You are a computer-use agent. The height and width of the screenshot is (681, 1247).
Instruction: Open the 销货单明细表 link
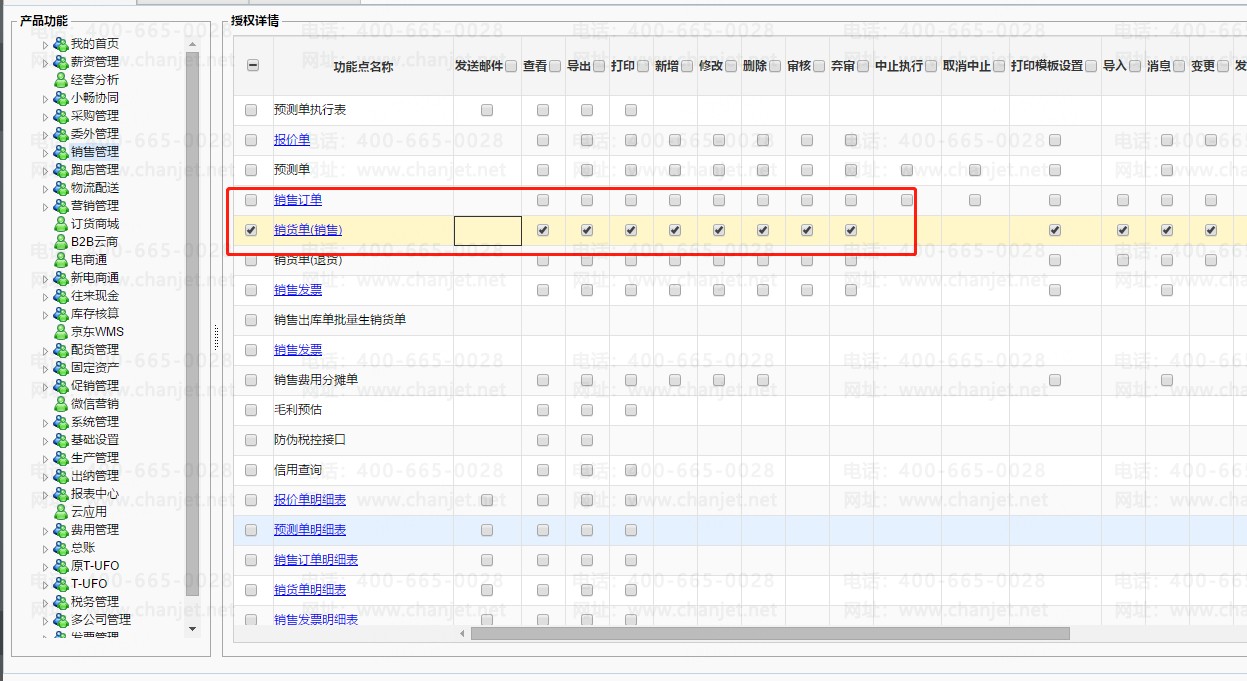tap(310, 590)
